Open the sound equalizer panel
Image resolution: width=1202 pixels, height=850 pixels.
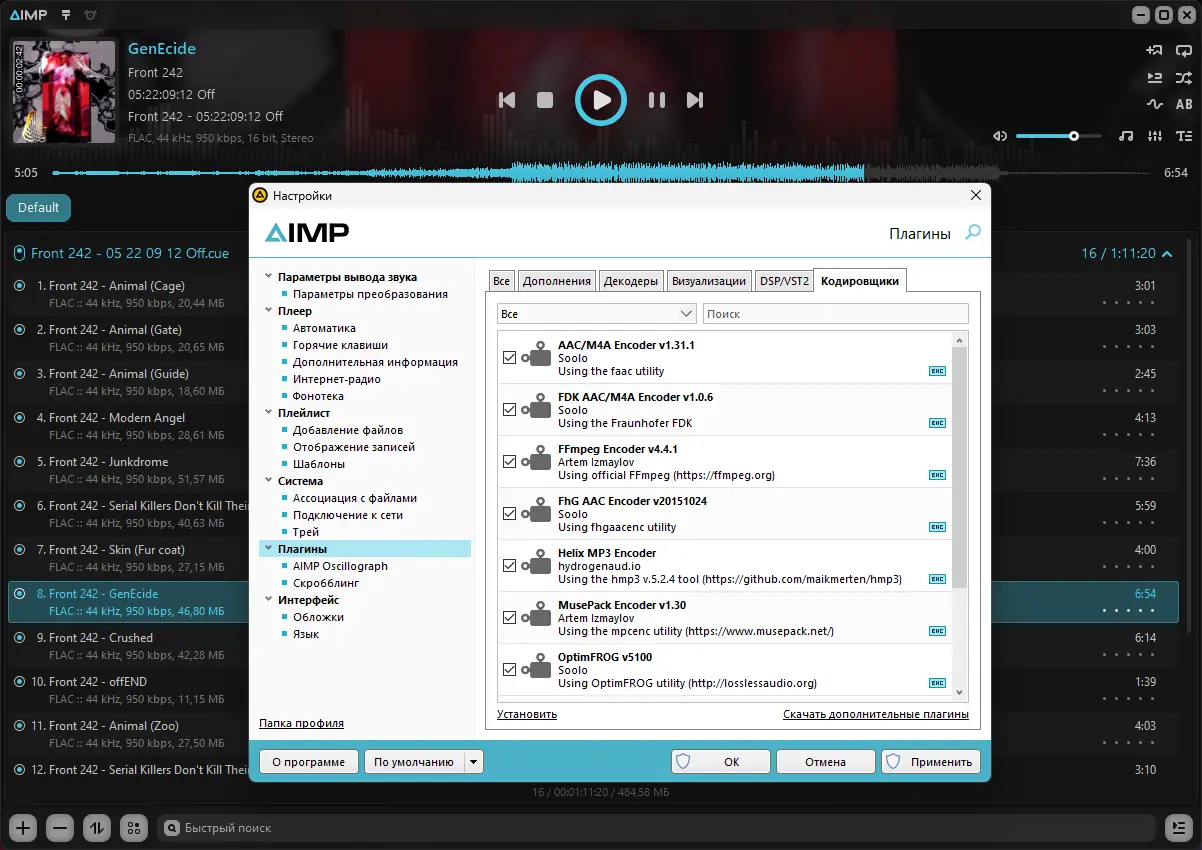tap(1155, 135)
